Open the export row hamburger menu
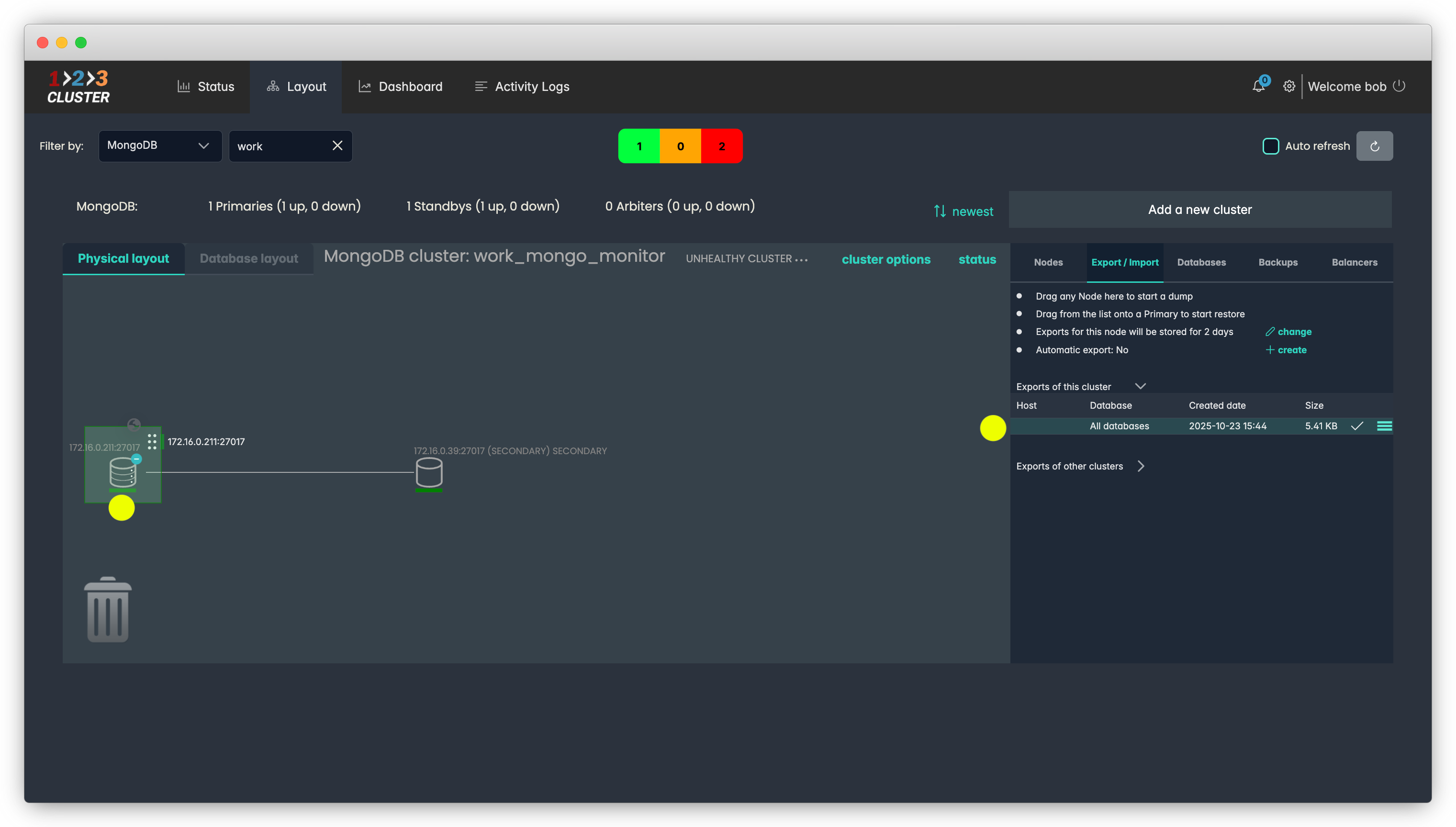The width and height of the screenshot is (1456, 827). click(x=1384, y=426)
